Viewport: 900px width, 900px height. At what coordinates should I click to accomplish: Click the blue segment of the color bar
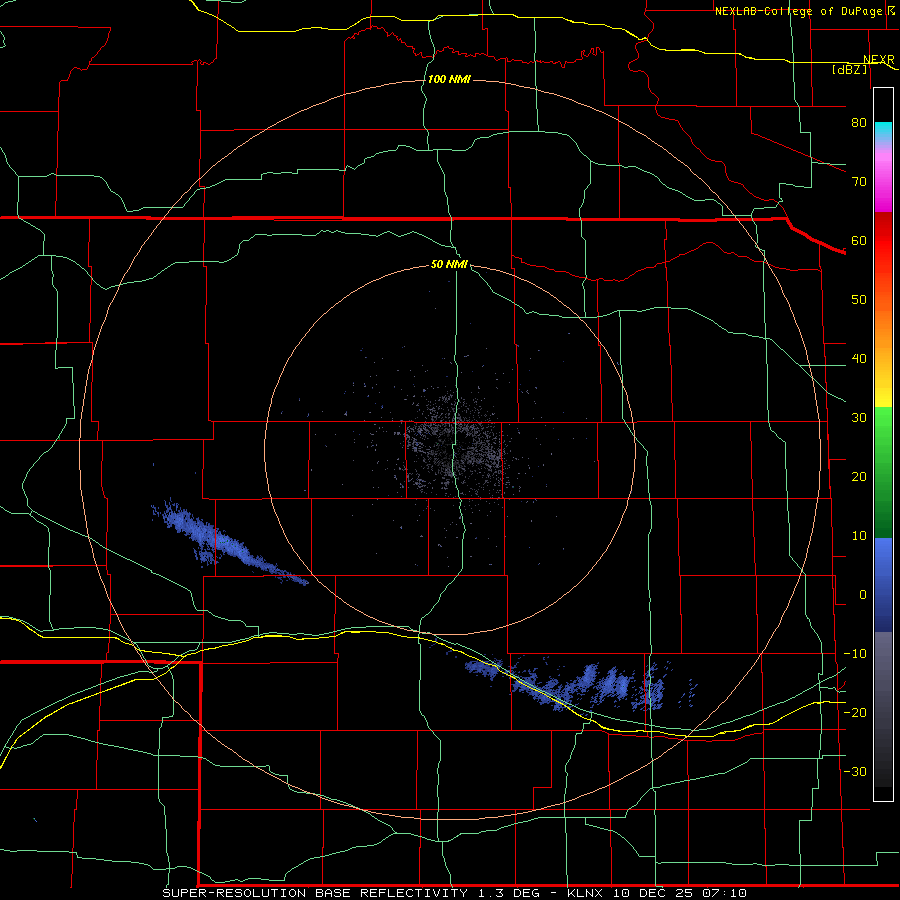[x=883, y=585]
